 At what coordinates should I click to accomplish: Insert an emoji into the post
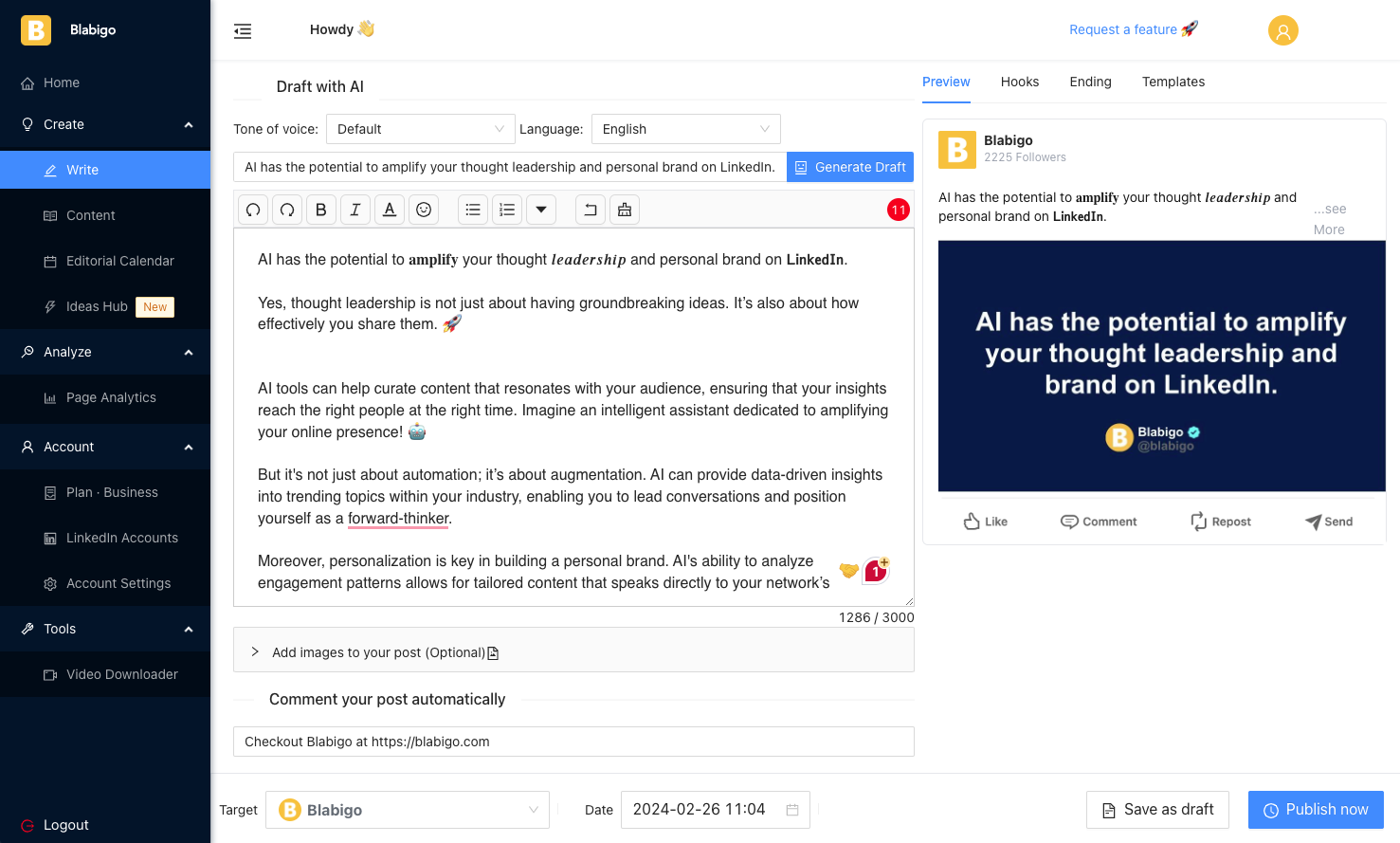coord(424,210)
